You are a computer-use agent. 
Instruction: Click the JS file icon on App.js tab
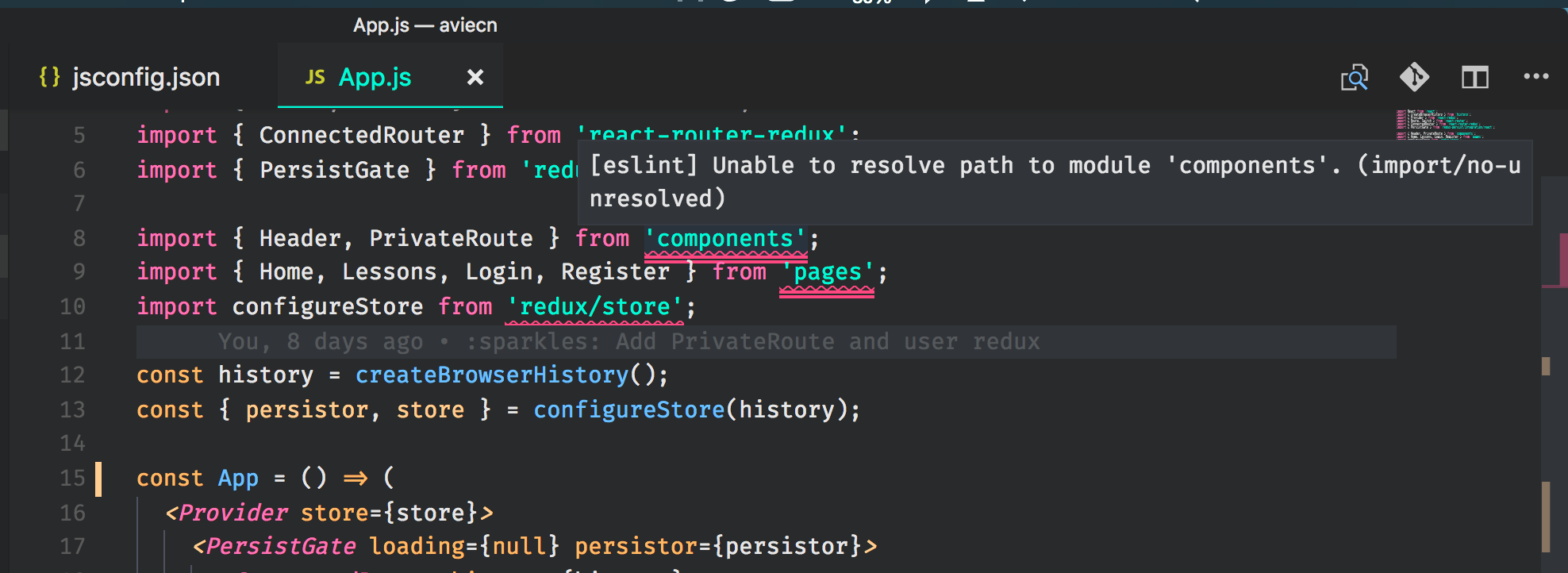point(315,77)
